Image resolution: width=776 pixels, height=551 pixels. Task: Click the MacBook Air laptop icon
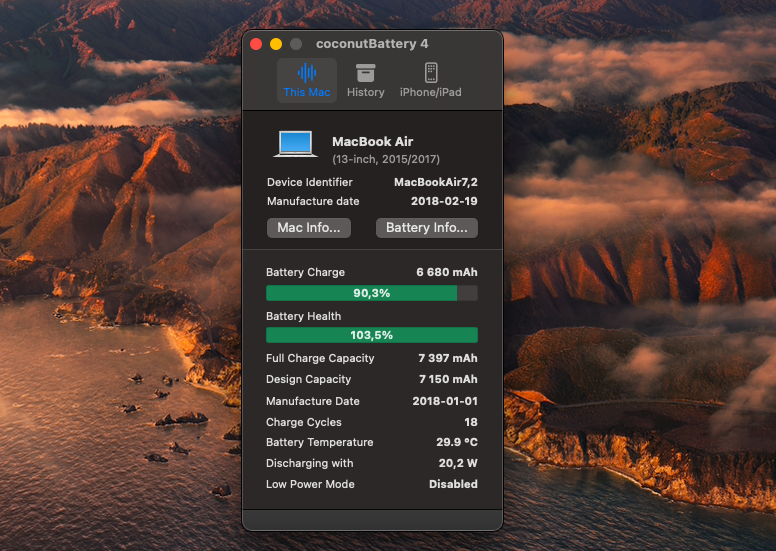(x=295, y=144)
